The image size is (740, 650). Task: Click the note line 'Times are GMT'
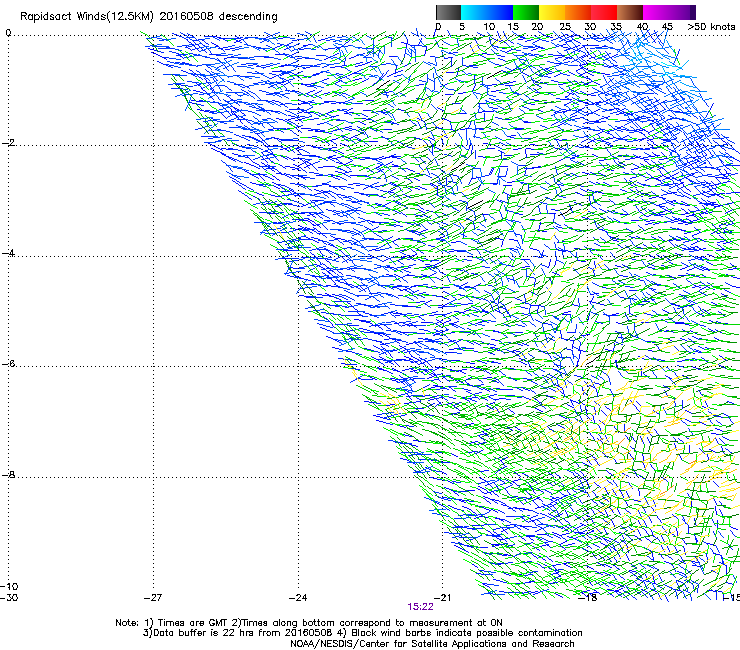click(193, 623)
